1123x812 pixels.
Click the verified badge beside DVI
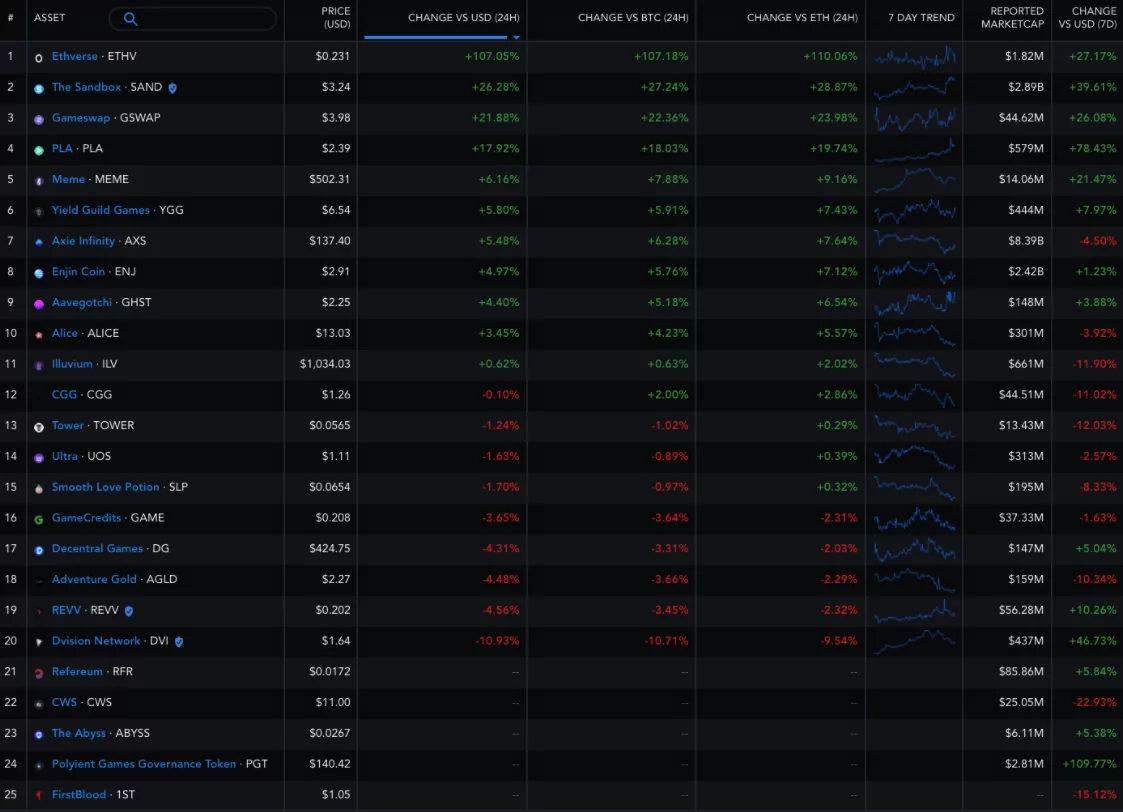coord(179,642)
